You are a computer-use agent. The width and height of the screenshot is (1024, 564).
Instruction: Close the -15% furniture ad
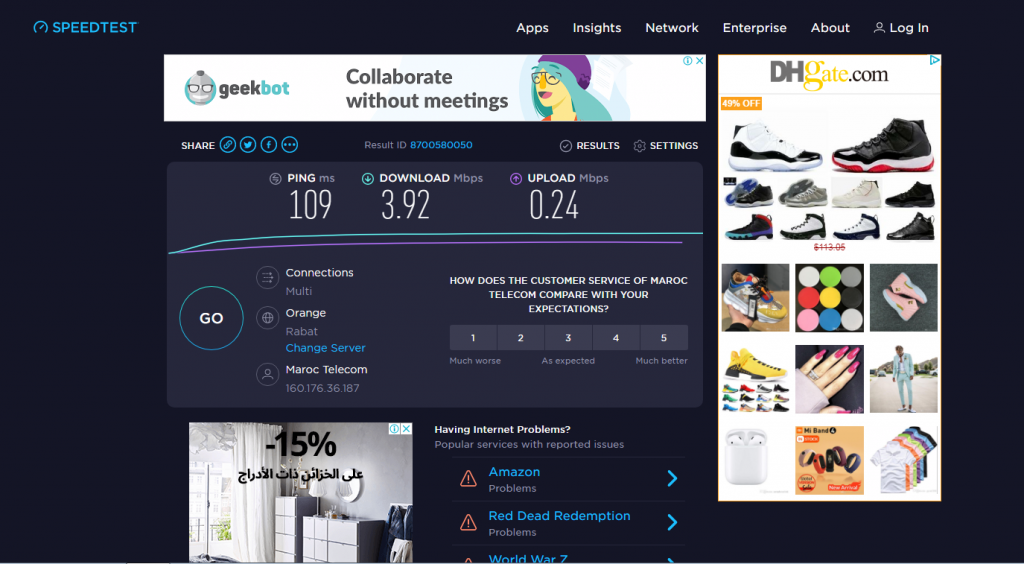click(x=406, y=429)
